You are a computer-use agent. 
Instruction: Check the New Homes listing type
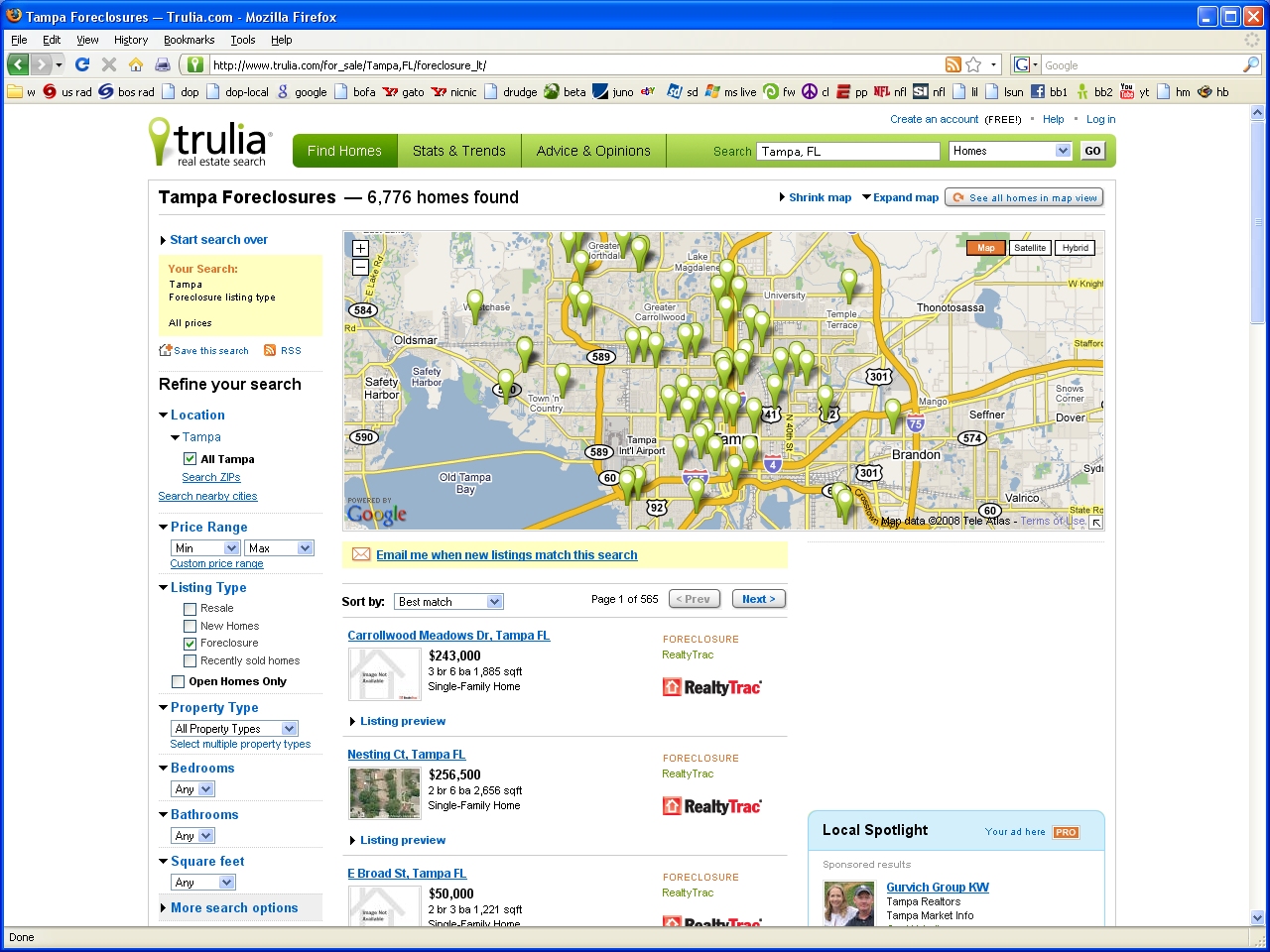[190, 627]
